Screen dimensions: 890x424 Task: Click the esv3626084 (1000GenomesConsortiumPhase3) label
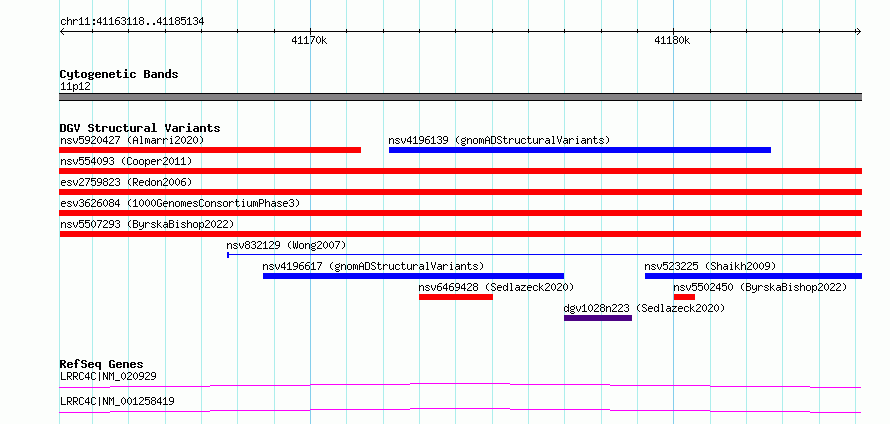click(x=180, y=203)
